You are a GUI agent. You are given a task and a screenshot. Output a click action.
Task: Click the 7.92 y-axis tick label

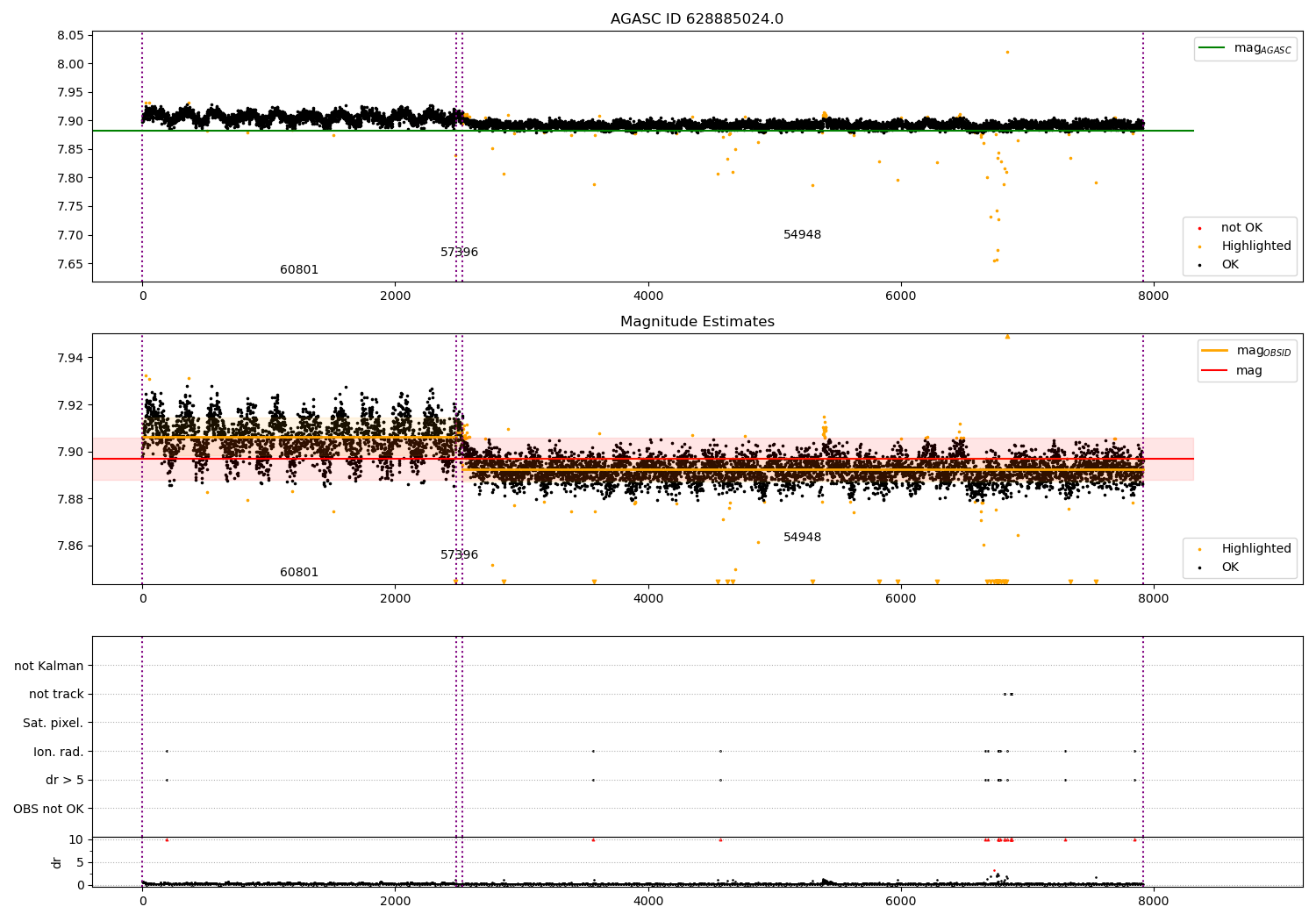[71, 405]
